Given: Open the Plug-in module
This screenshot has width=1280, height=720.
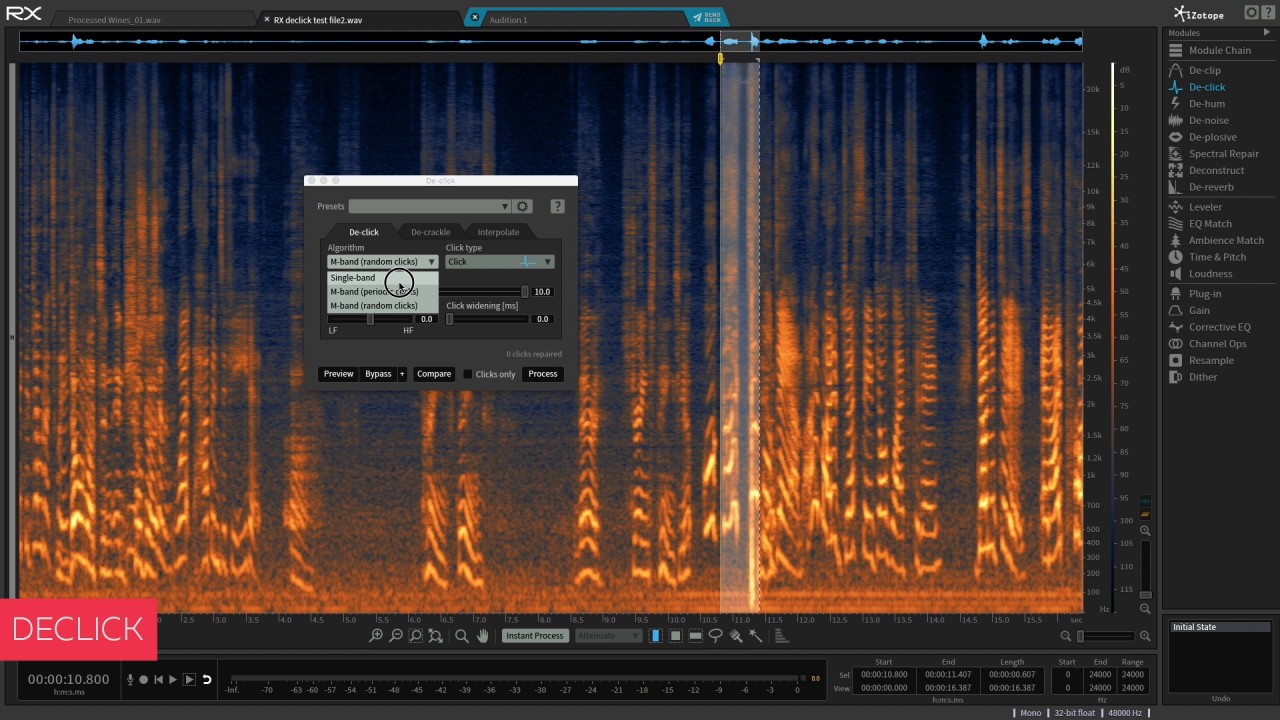Looking at the screenshot, I should tap(1204, 294).
